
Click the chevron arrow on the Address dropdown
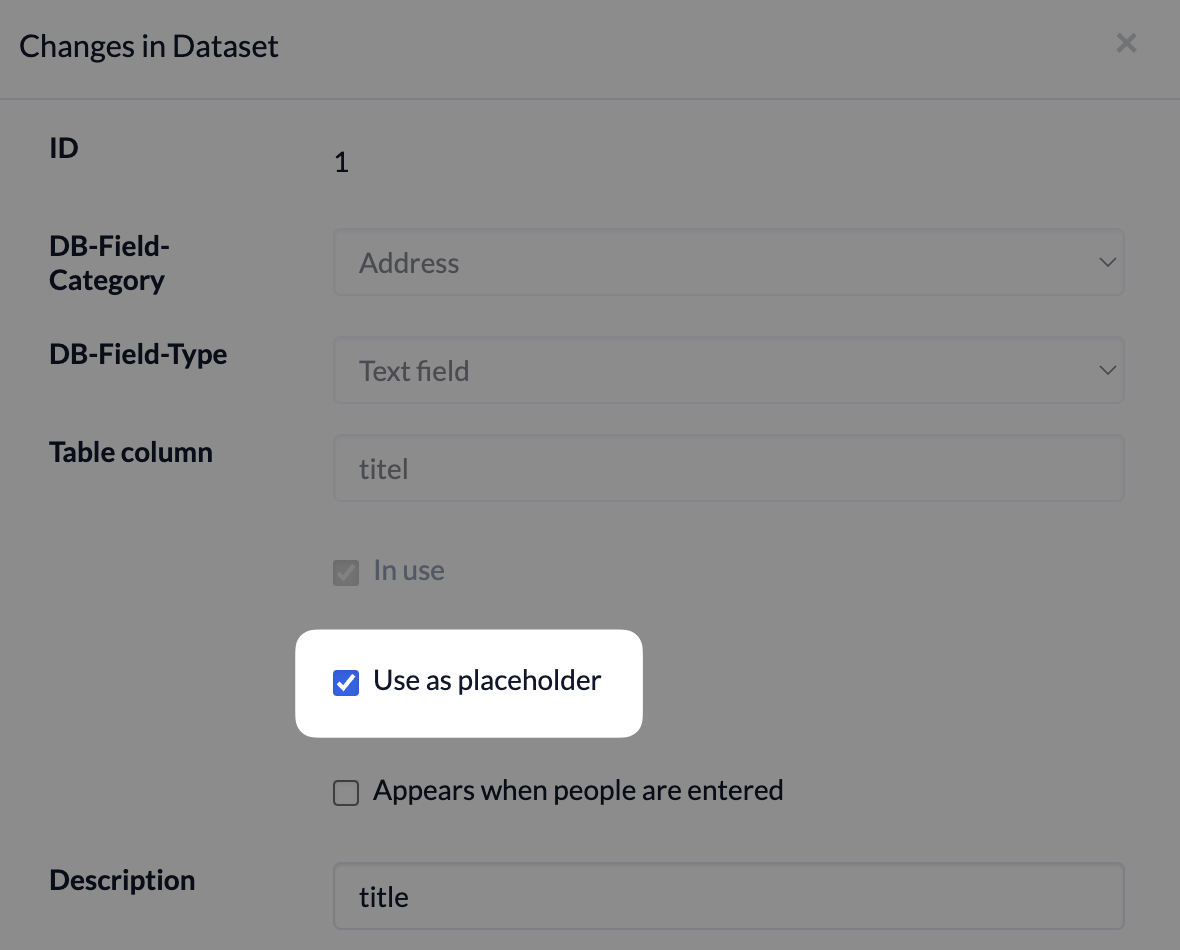click(1107, 263)
